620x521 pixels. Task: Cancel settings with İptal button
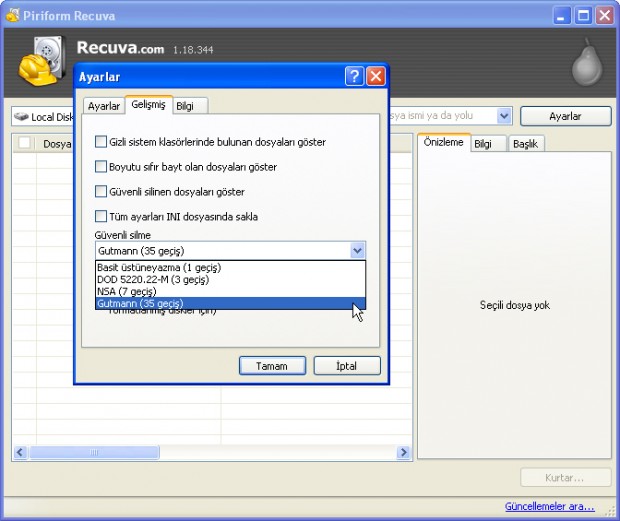pos(347,366)
